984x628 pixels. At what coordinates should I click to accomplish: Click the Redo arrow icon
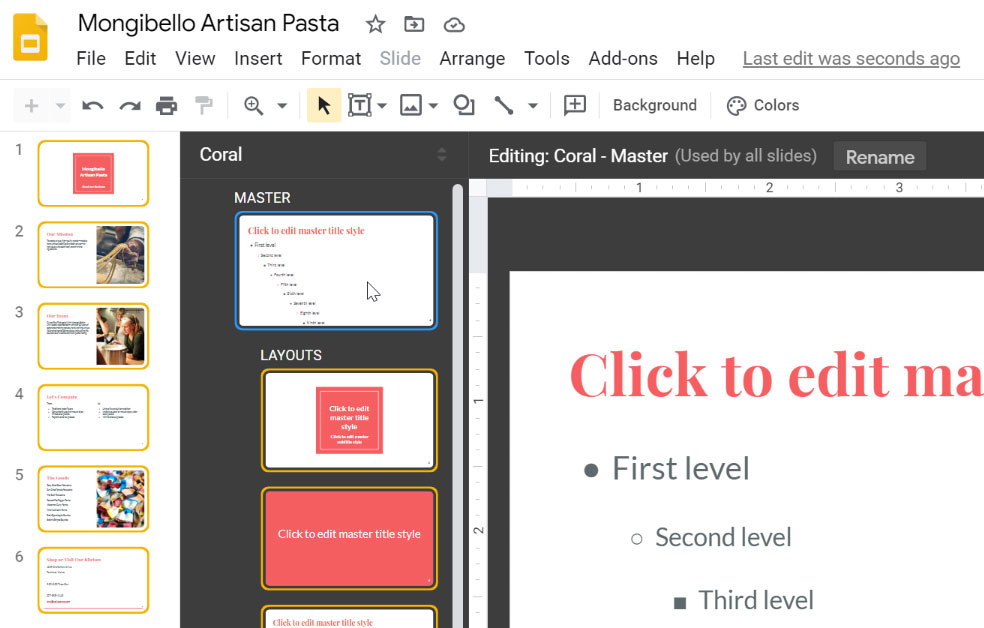[x=130, y=106]
